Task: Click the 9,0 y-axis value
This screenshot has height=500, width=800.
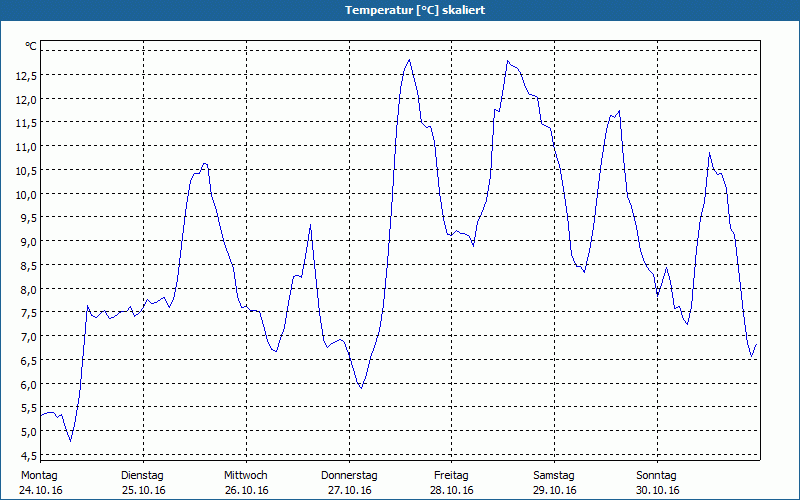Action: click(29, 242)
